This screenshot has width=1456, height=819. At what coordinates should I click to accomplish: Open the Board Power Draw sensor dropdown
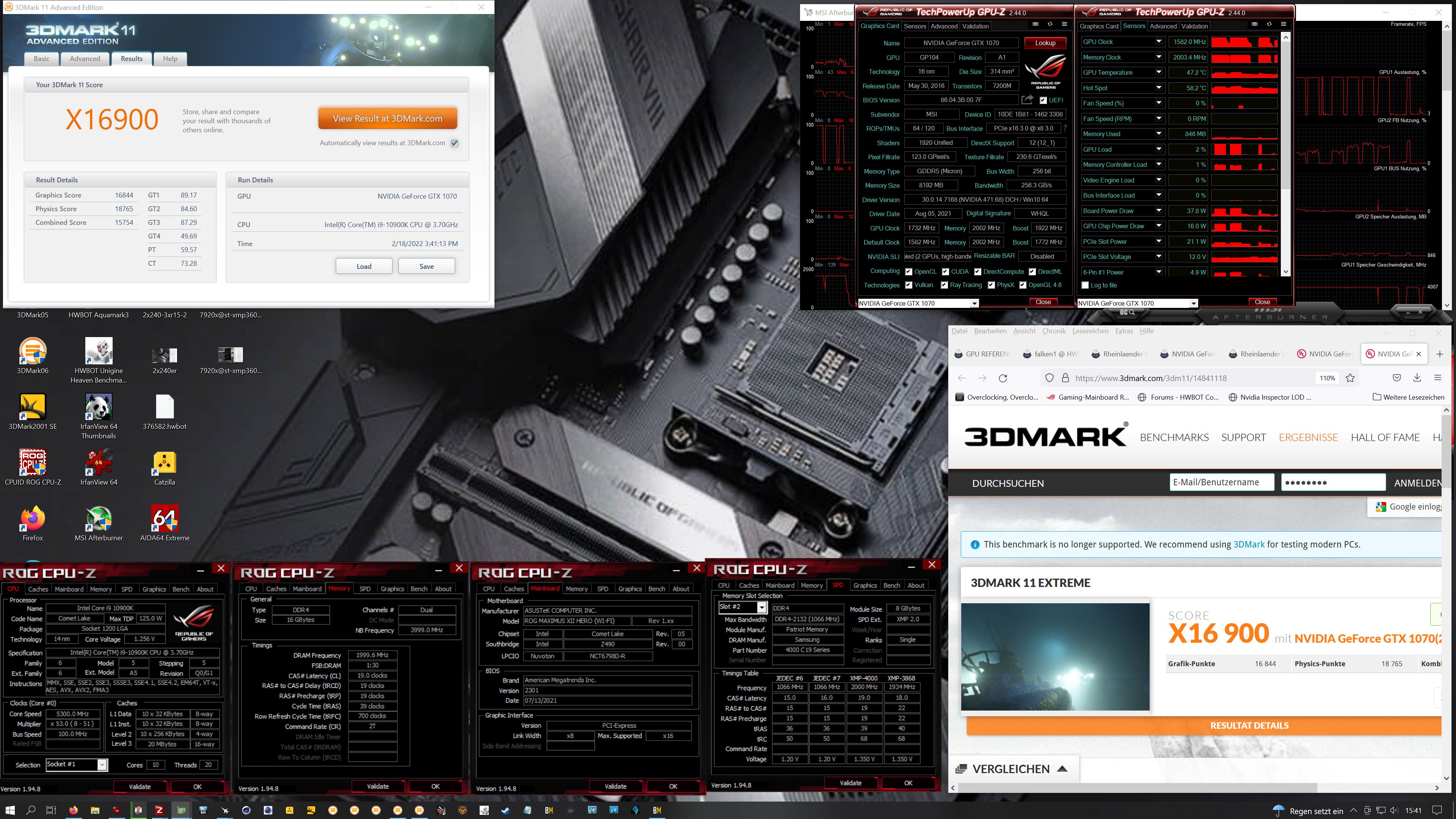(1159, 210)
